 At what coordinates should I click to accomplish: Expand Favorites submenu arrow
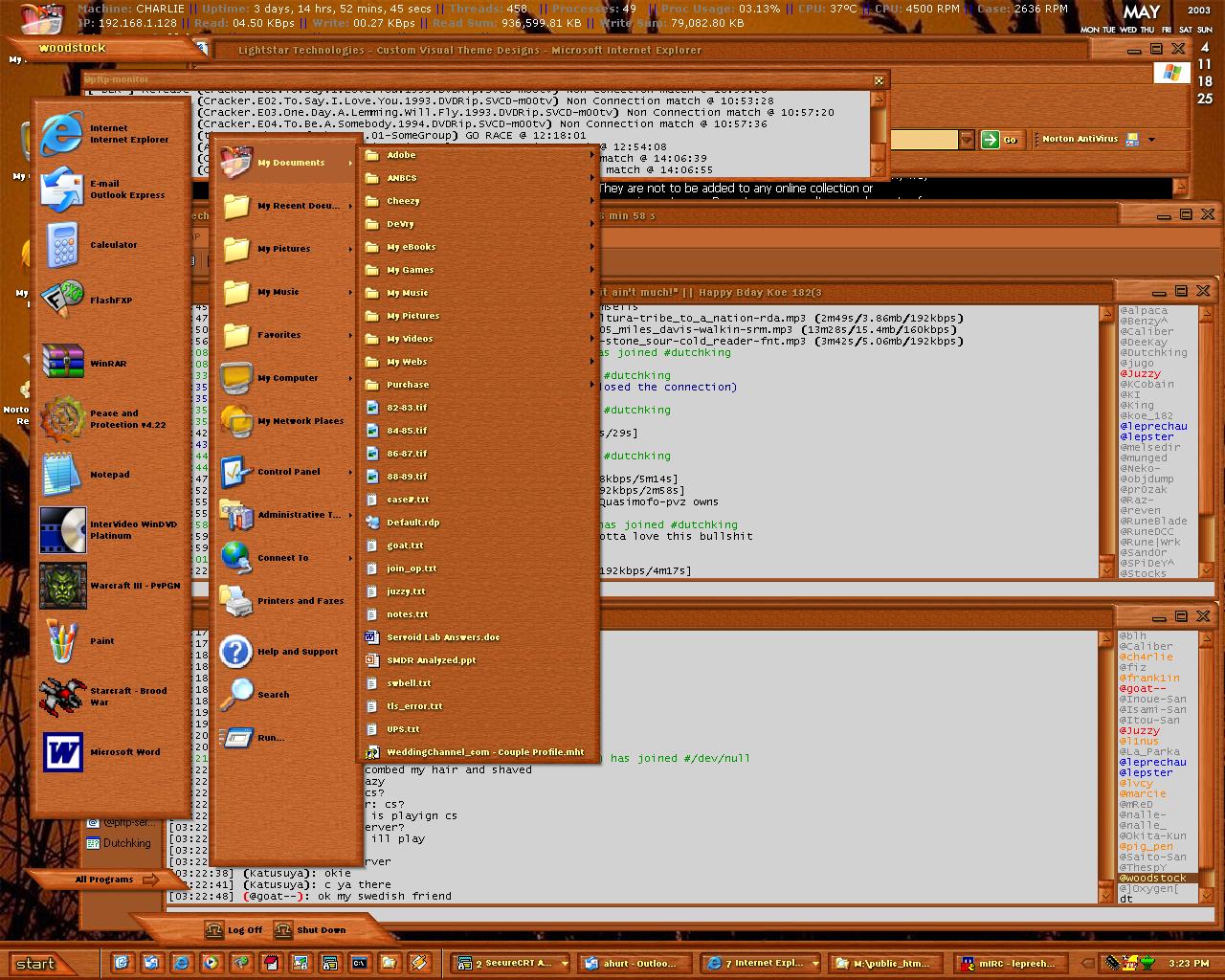pos(350,335)
